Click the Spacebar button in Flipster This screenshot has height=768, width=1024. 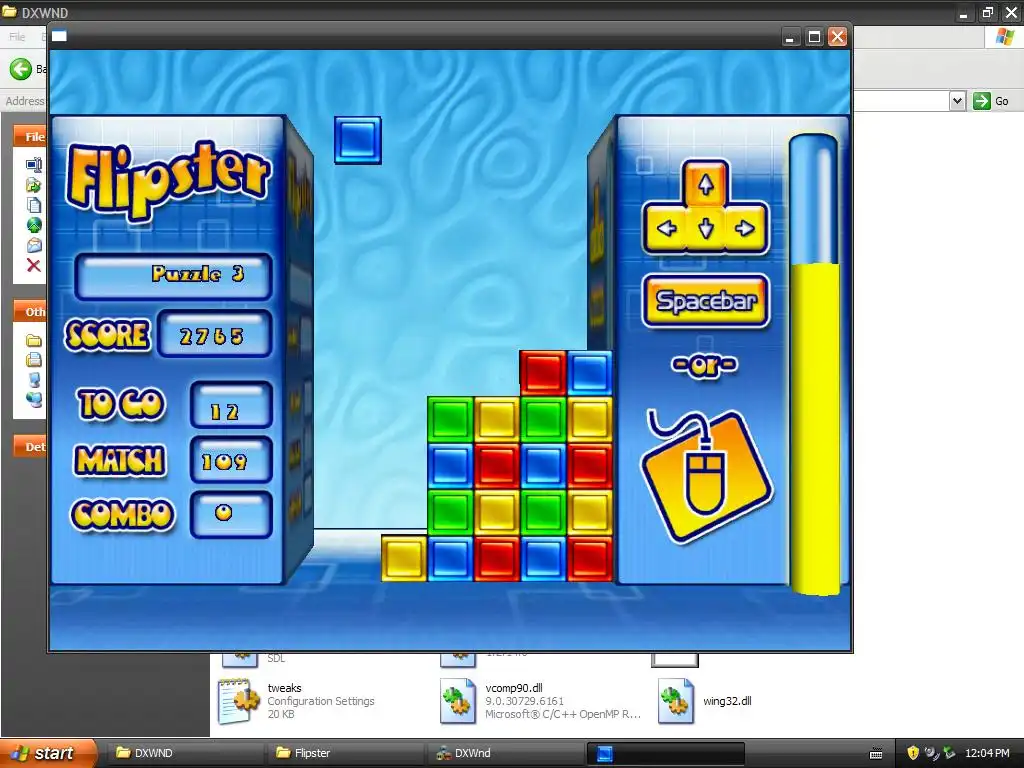coord(706,301)
